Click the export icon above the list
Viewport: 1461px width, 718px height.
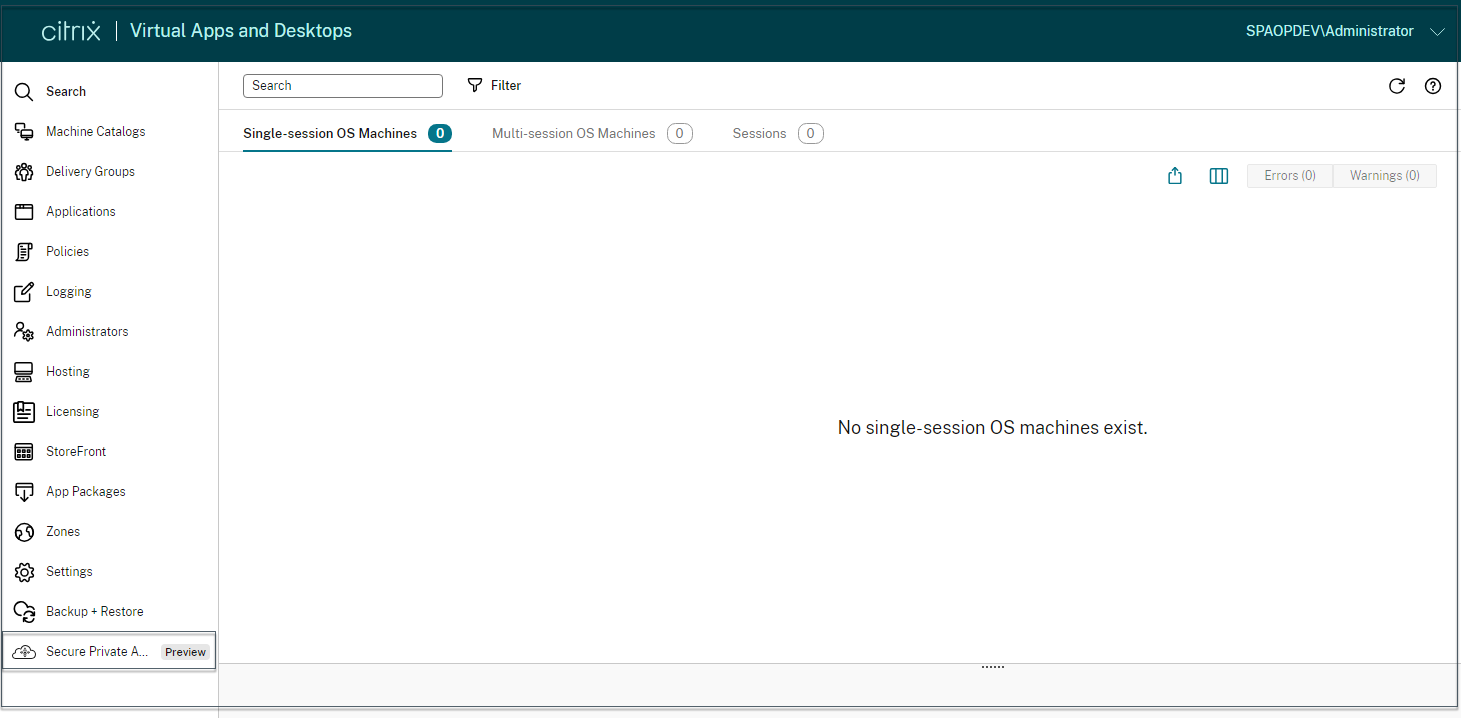1175,176
